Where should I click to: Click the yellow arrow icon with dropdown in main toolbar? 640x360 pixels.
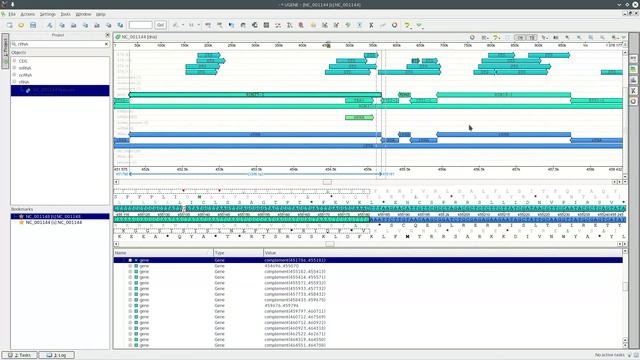(407, 25)
